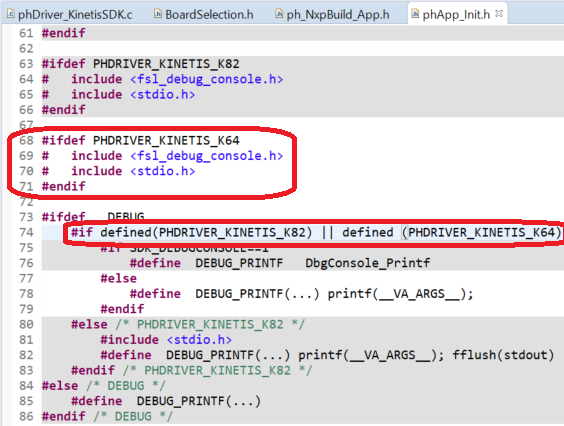The image size is (564, 426).
Task: Switch to phDriver_KinetisSDK.c tab
Action: point(70,14)
